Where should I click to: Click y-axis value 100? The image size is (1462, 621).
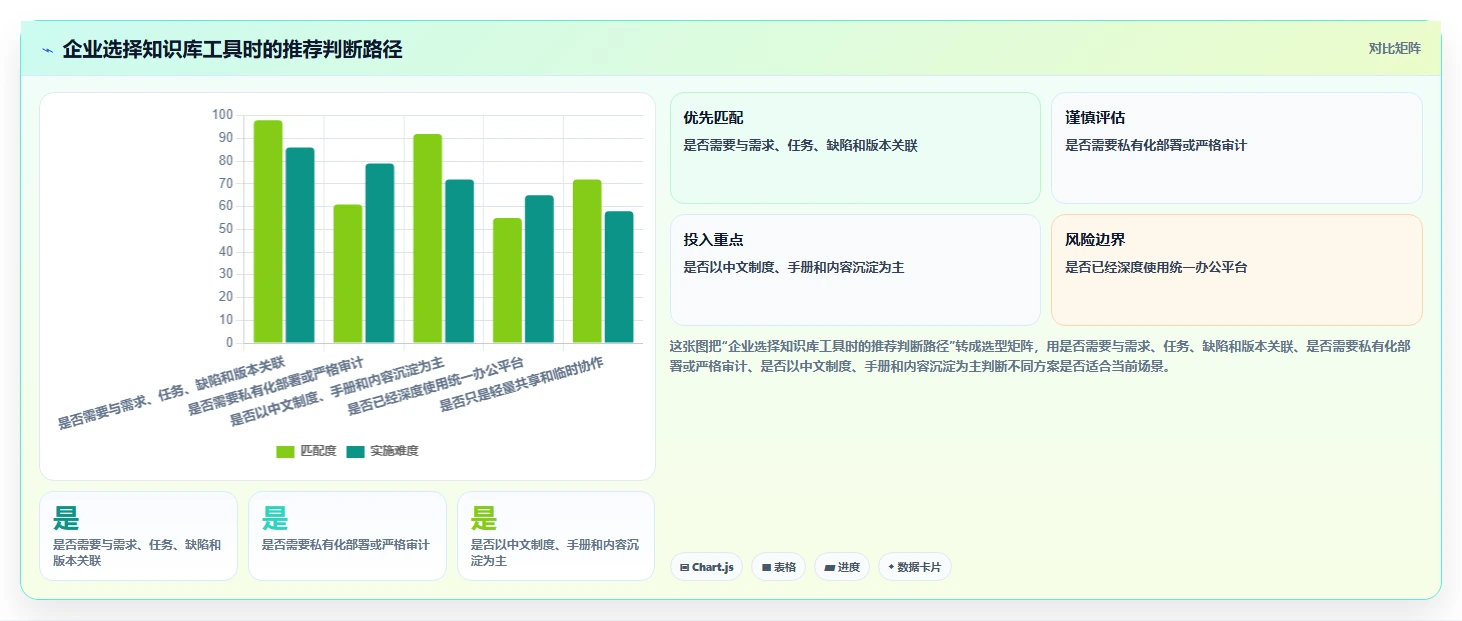pyautogui.click(x=222, y=115)
